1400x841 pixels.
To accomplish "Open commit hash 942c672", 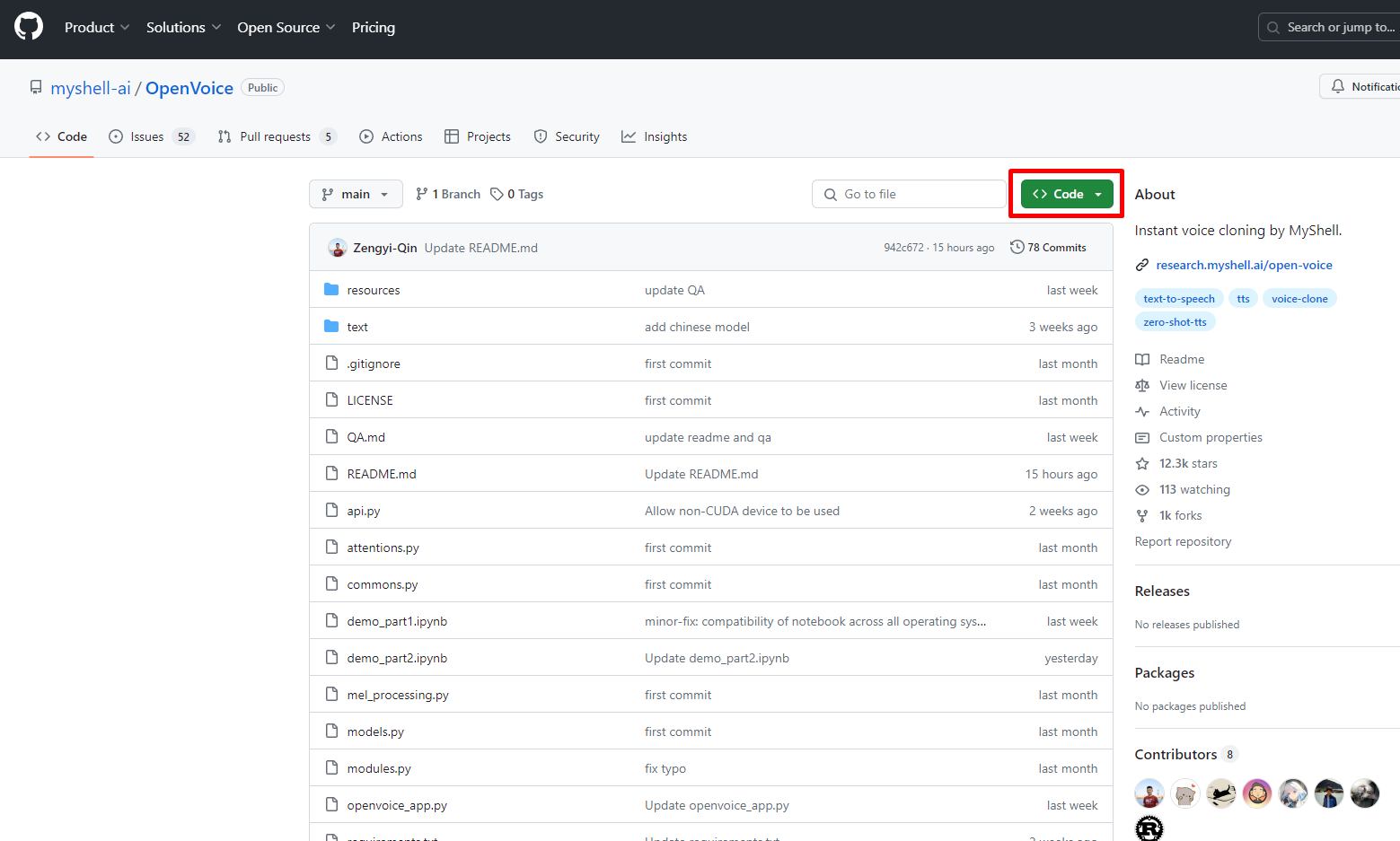I will tap(903, 248).
